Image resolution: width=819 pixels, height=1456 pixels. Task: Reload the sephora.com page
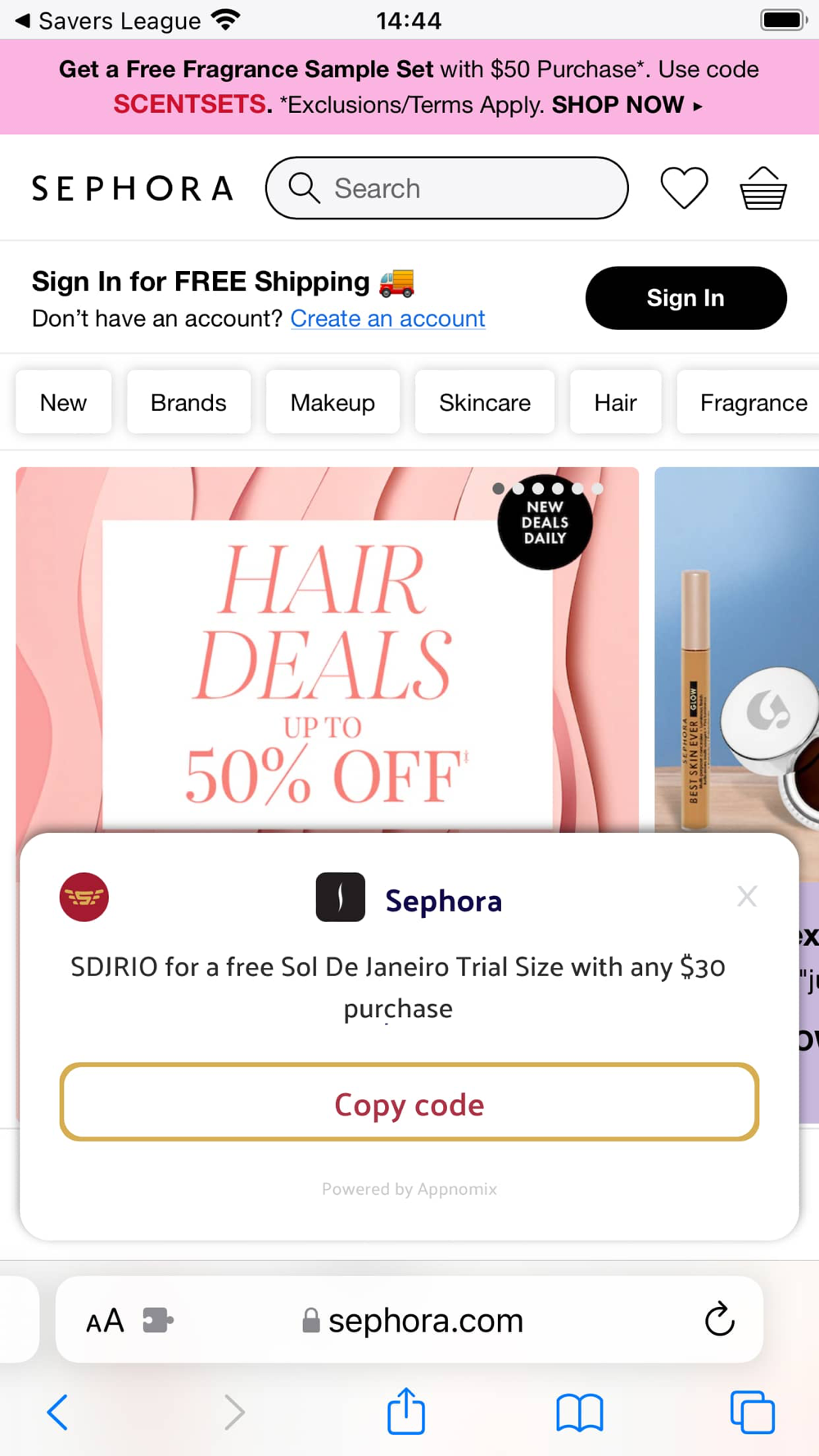(719, 1319)
